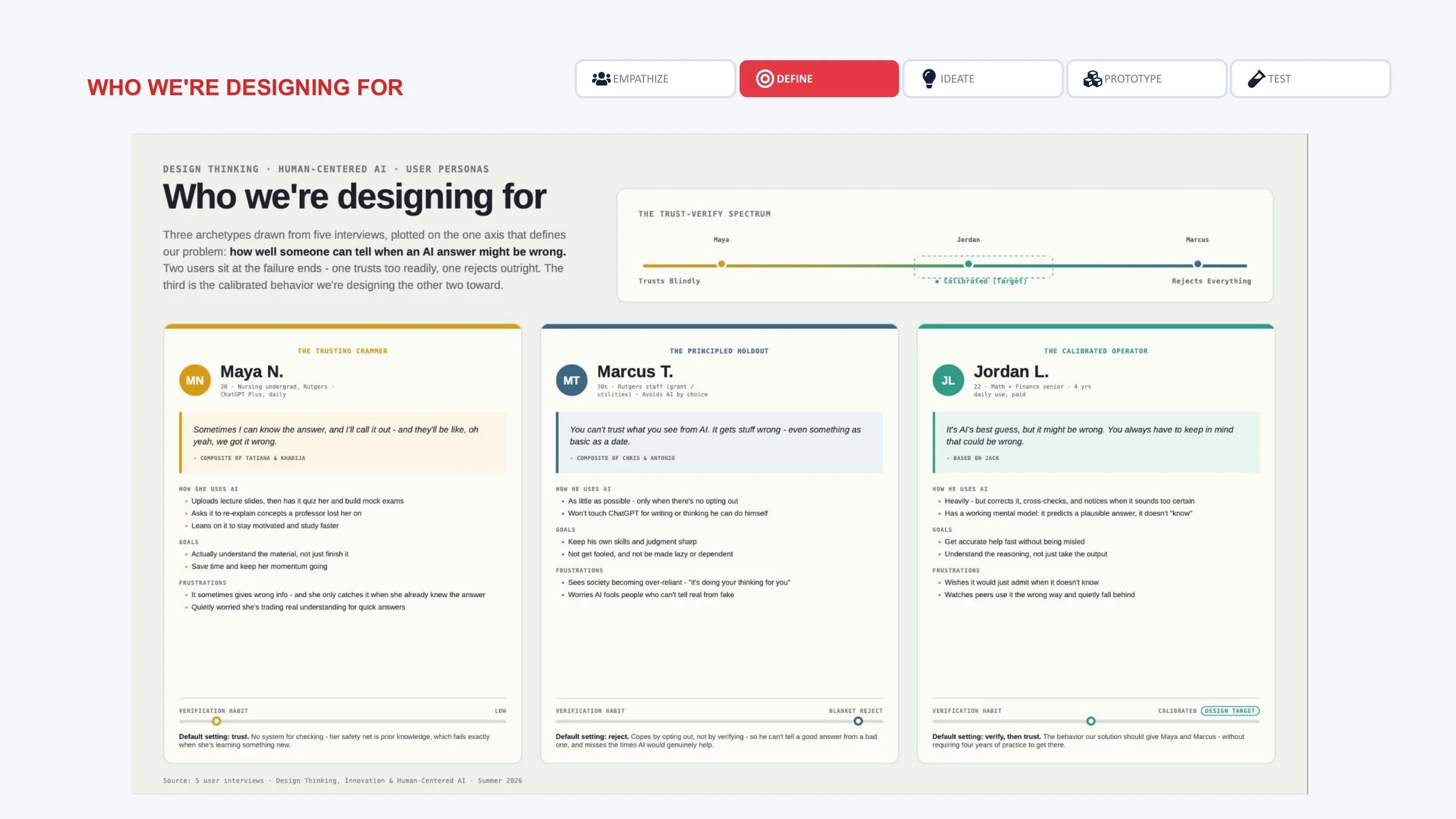Click Maya's dot on the trust-verify spectrum
1456x819 pixels.
click(722, 264)
